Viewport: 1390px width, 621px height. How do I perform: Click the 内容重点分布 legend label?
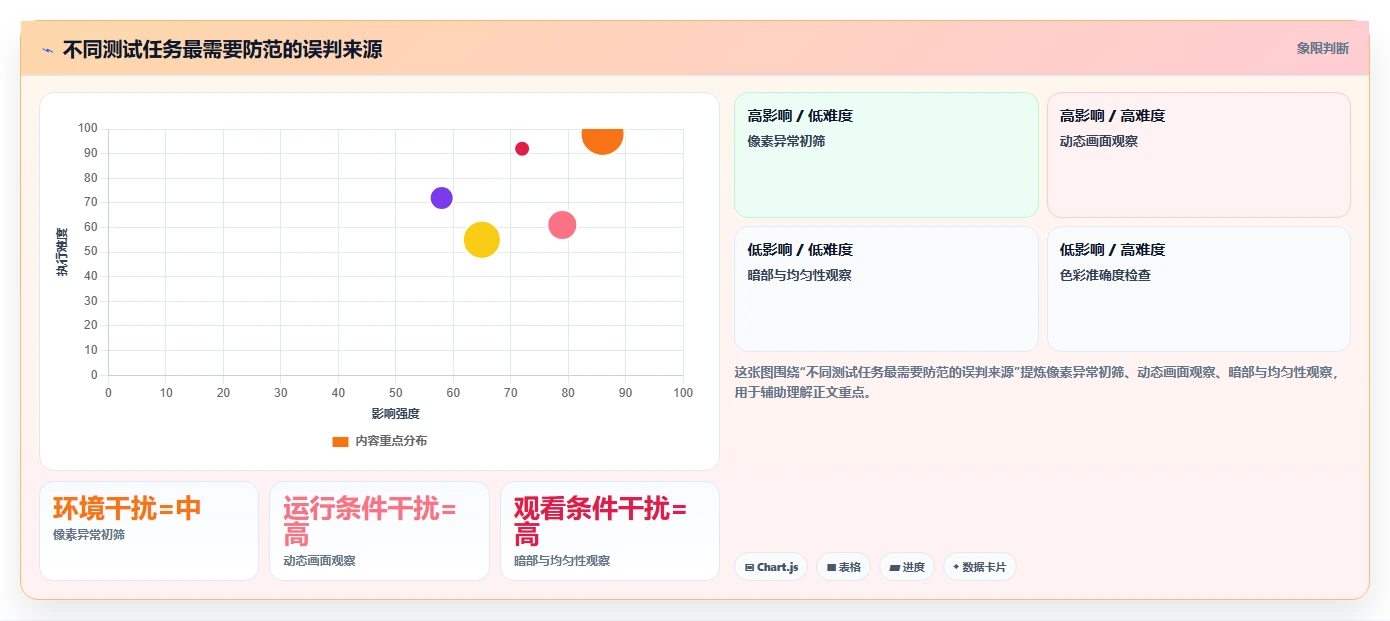tap(391, 441)
